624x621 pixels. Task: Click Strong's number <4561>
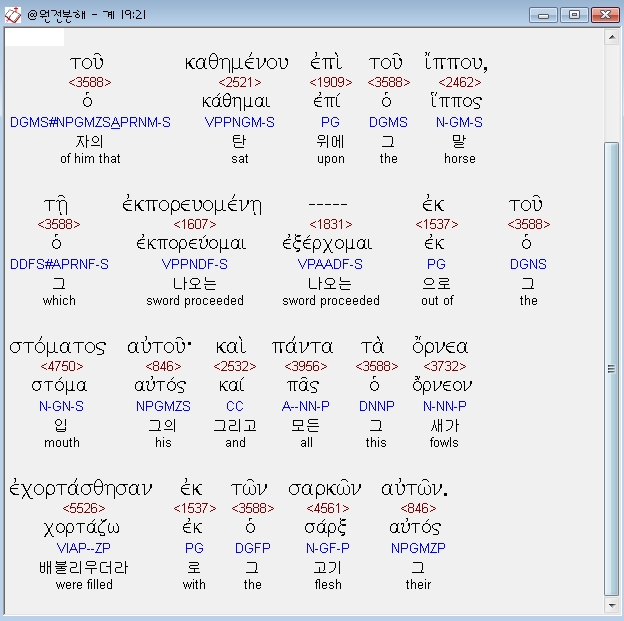pyautogui.click(x=328, y=508)
